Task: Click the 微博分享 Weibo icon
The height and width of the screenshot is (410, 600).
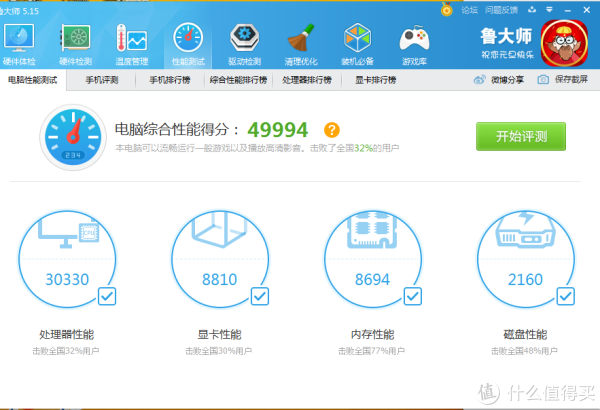Action: coord(479,80)
